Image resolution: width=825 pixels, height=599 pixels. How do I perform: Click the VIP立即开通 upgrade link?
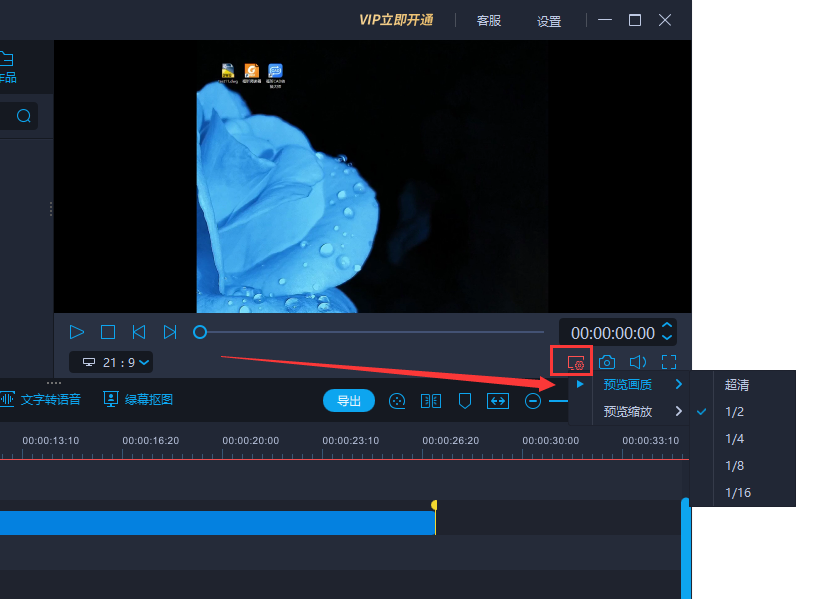click(397, 18)
